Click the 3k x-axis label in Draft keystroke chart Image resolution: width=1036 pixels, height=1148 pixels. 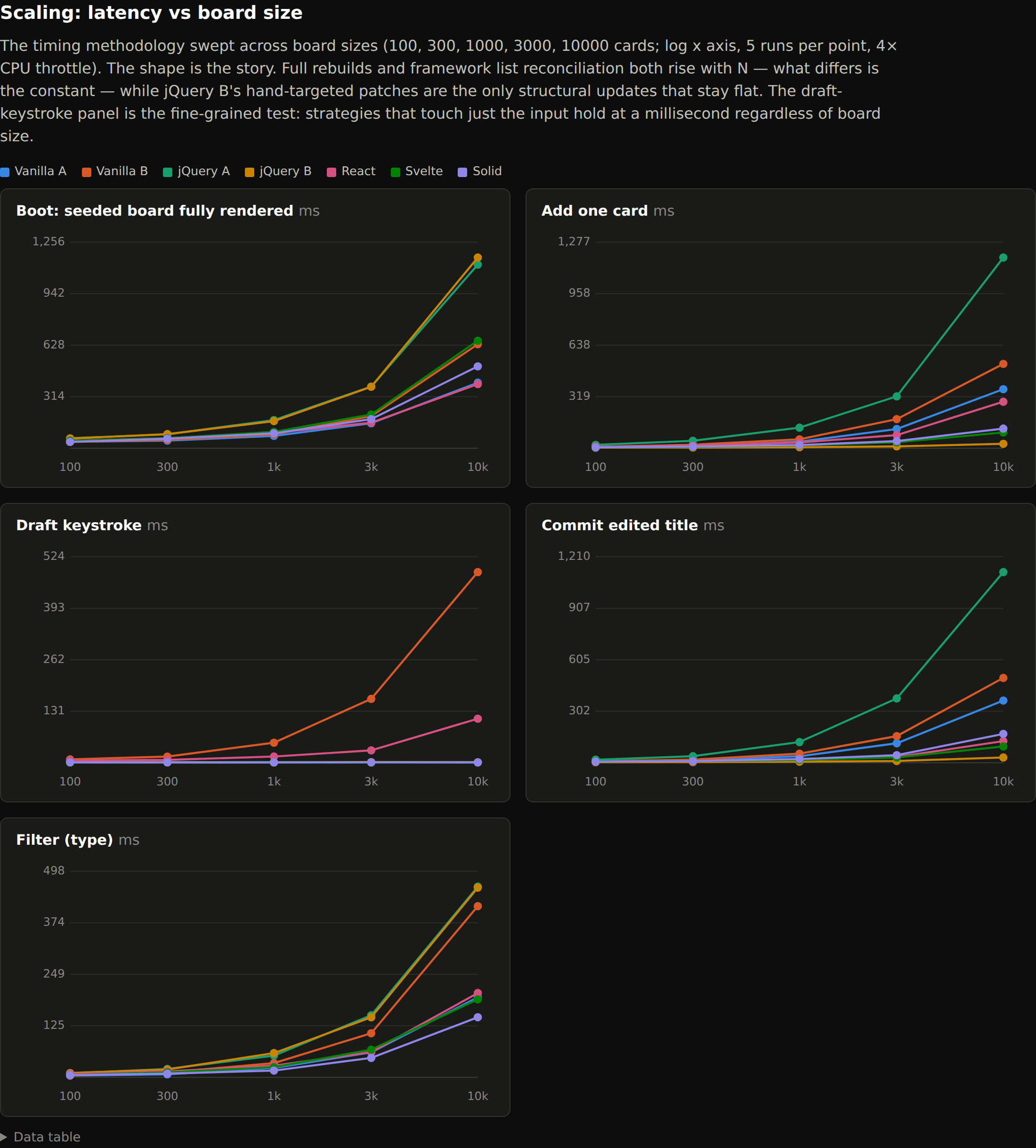[x=371, y=782]
